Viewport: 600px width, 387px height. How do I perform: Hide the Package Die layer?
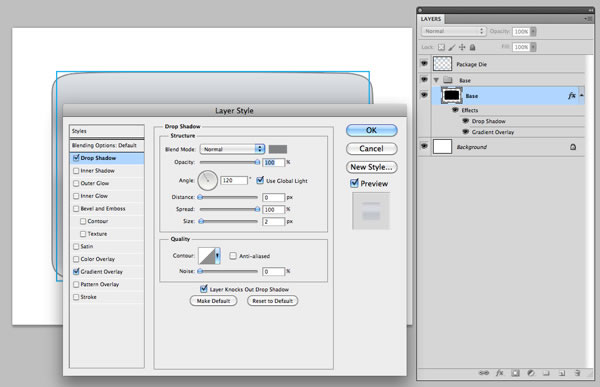(x=424, y=64)
